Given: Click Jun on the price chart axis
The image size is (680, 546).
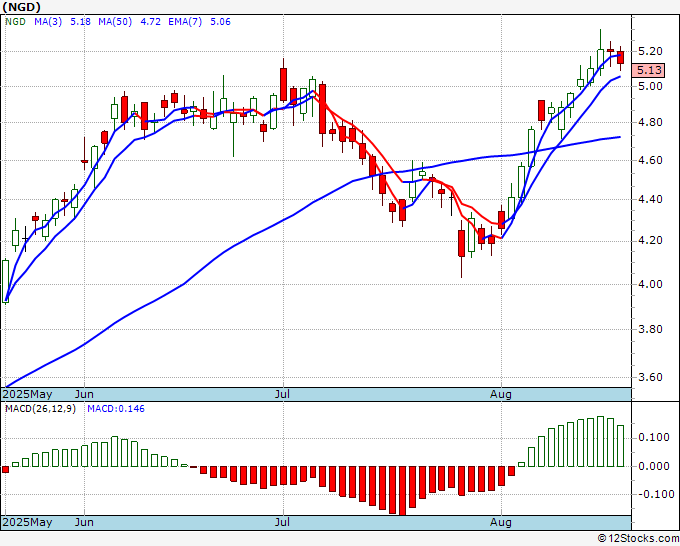Looking at the screenshot, I should click(84, 394).
